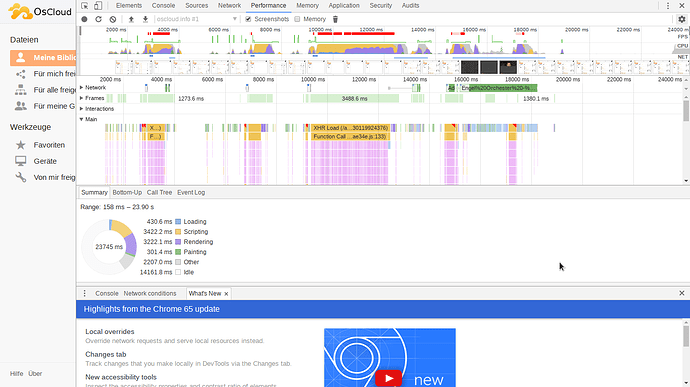
Task: Click the Hilfe link
Action: [16, 373]
